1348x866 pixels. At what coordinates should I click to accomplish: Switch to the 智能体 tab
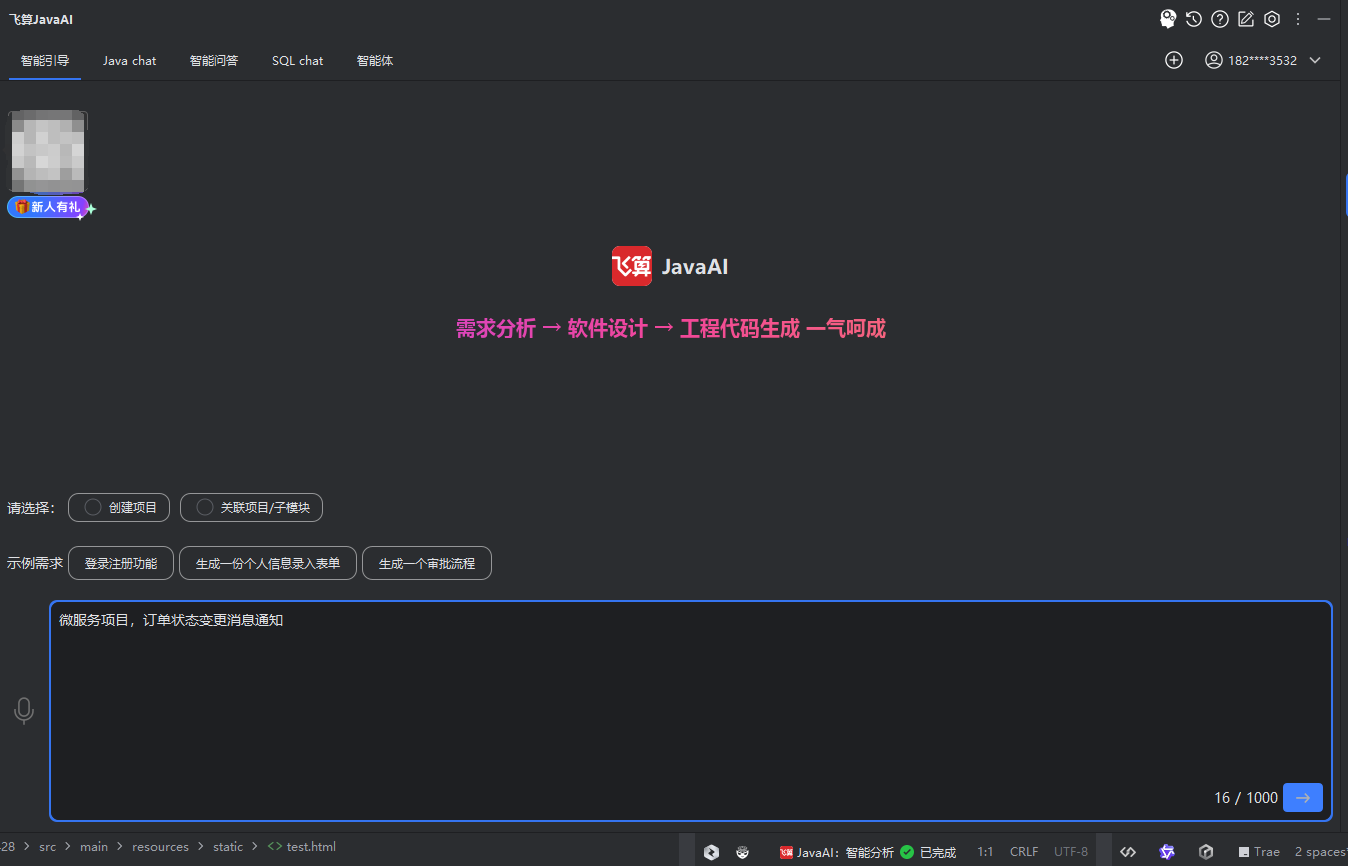coord(375,61)
